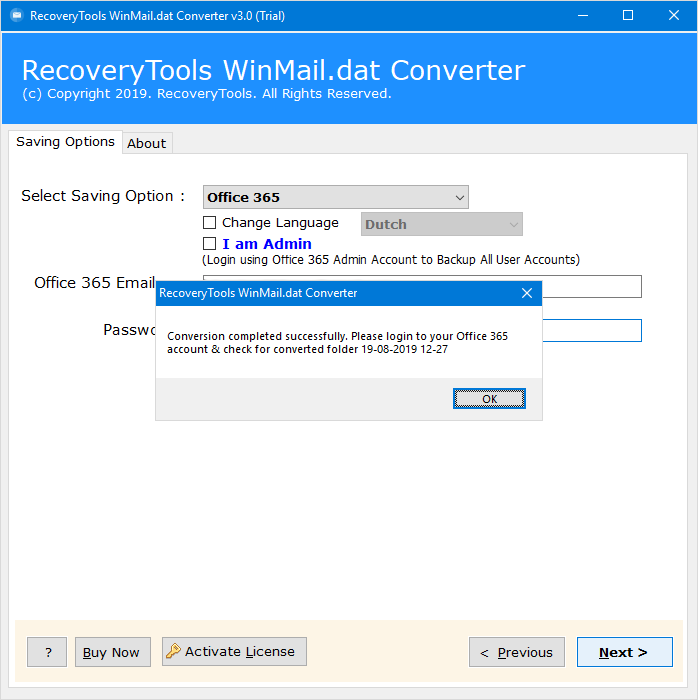Minimize the WinMail.dat Converter window
The height and width of the screenshot is (700, 698).
click(x=582, y=16)
